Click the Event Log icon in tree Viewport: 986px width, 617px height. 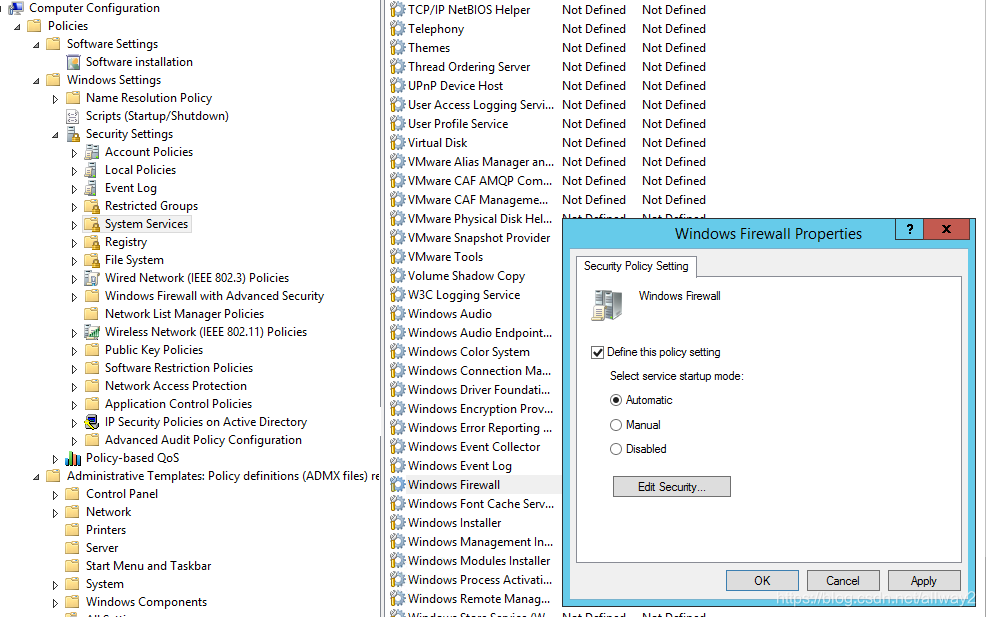(92, 188)
